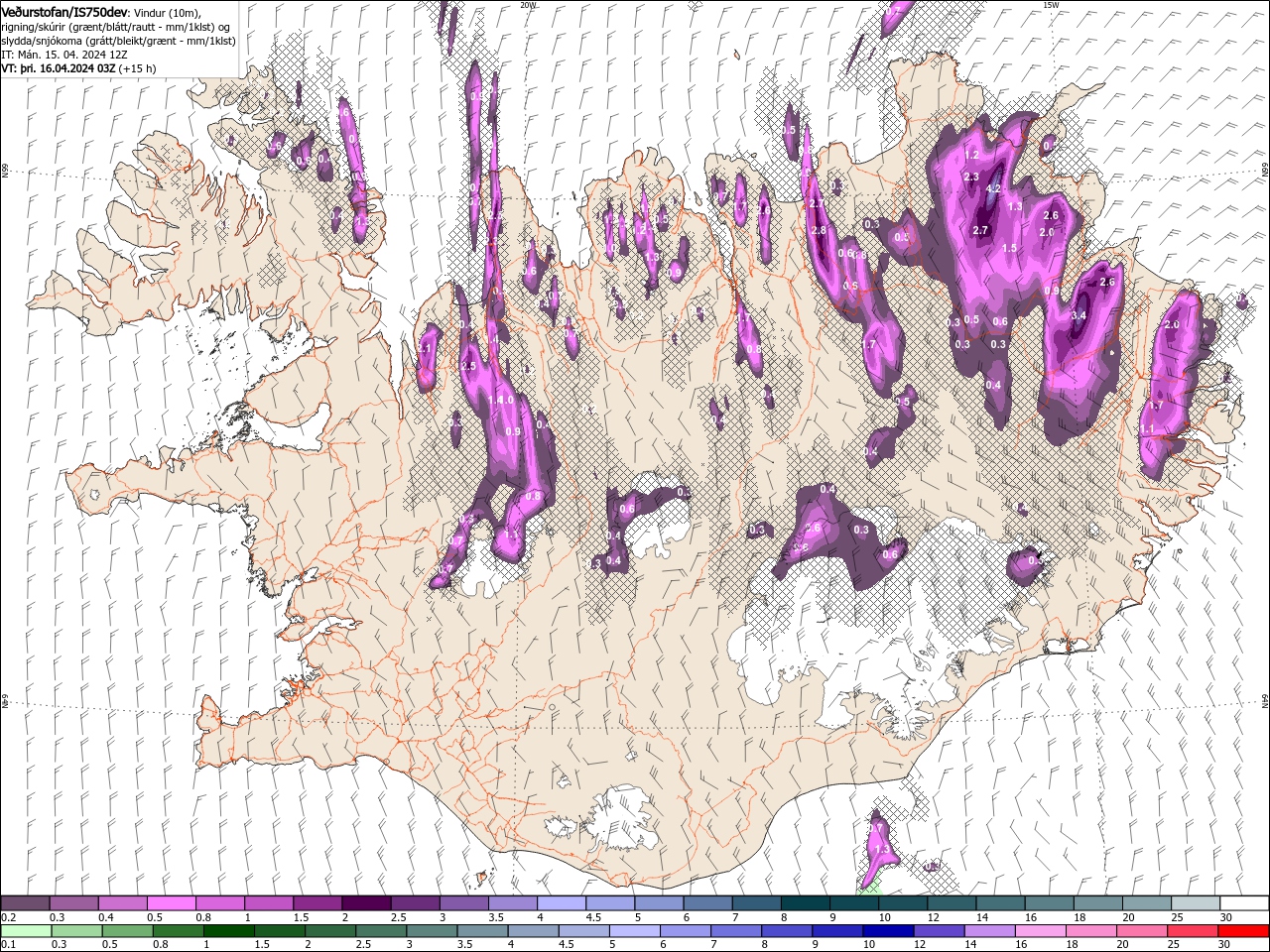Click the 'rigning/skúrir' legend description line
The width and height of the screenshot is (1270, 952).
[x=116, y=26]
